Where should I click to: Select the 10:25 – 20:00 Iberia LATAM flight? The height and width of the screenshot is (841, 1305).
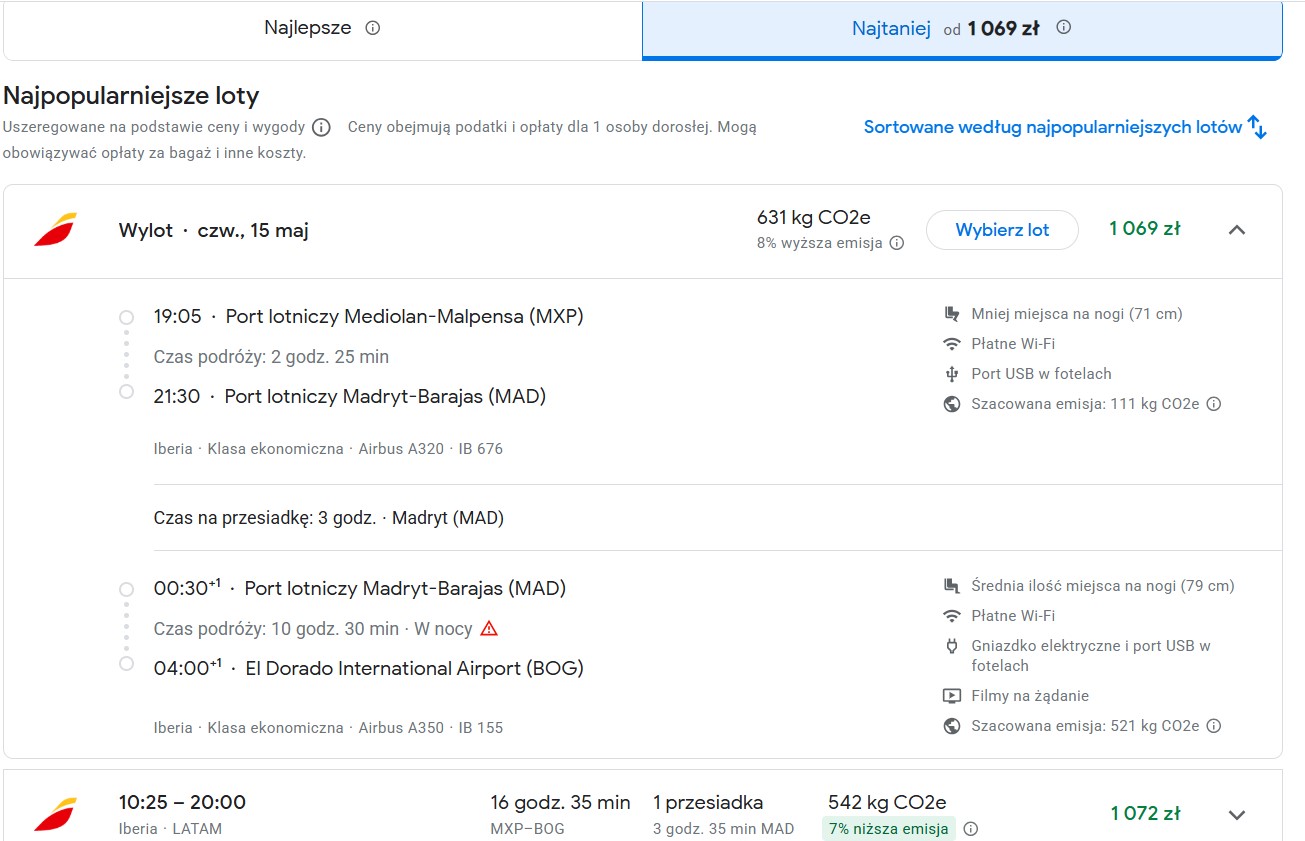click(x=642, y=807)
